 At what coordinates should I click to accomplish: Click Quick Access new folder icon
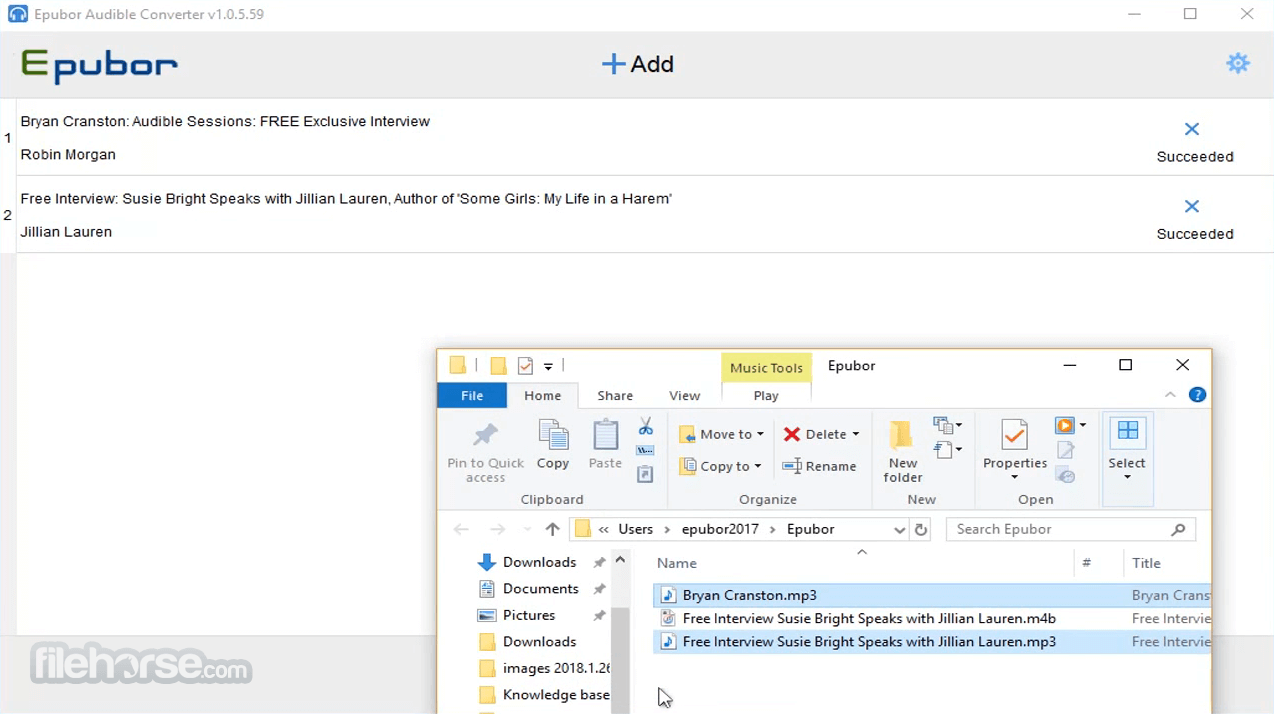point(498,366)
